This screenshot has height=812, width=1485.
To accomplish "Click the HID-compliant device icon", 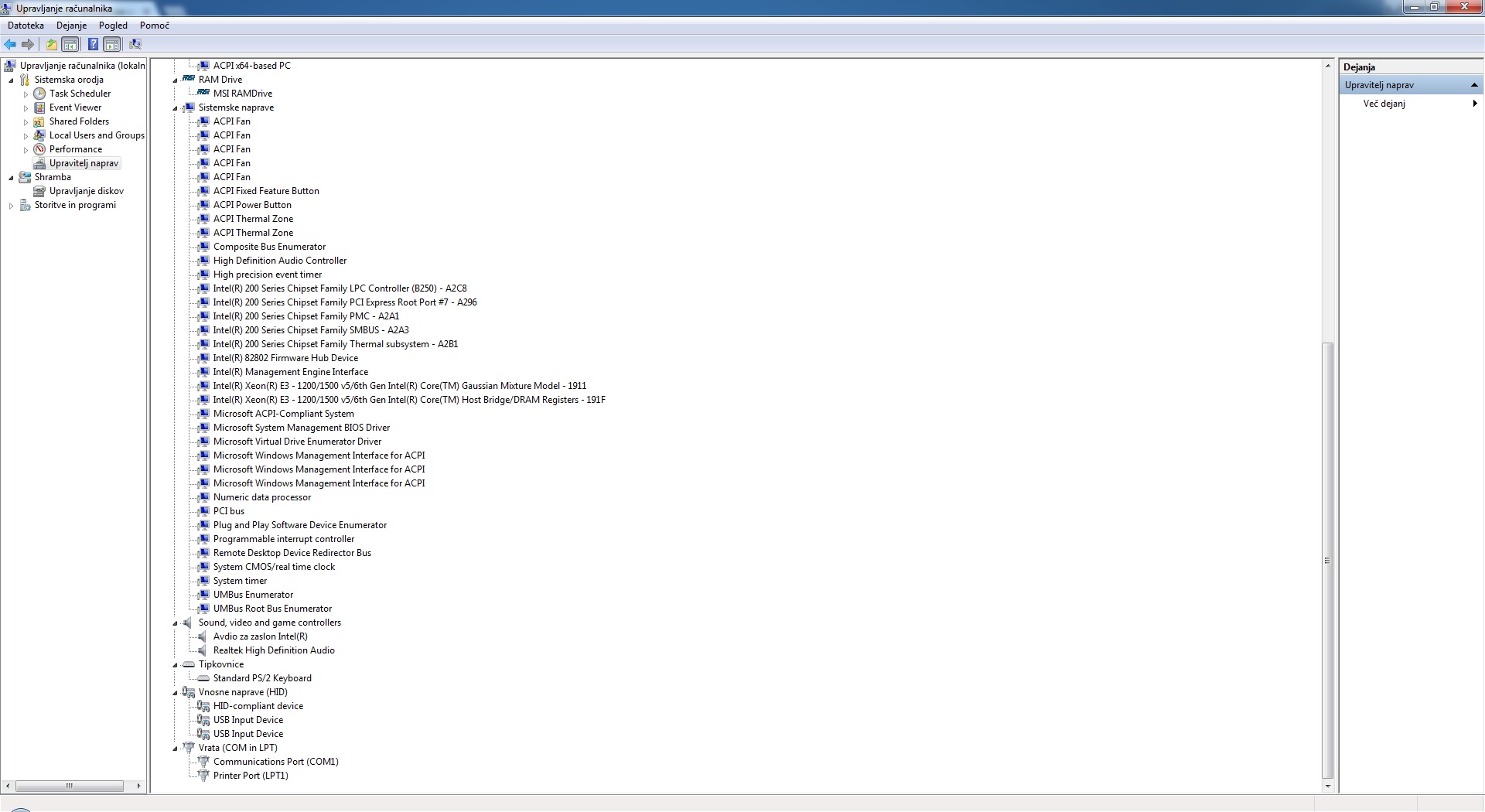I will (x=203, y=706).
